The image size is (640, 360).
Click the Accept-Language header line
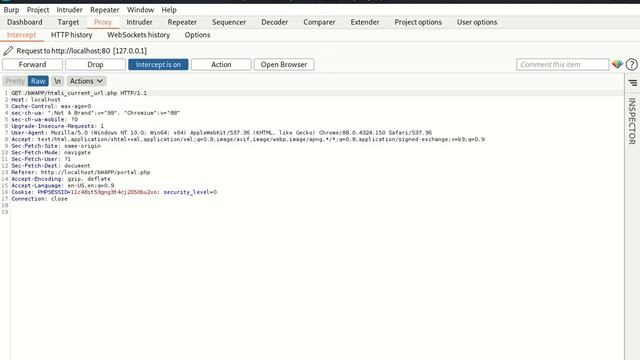[63, 185]
